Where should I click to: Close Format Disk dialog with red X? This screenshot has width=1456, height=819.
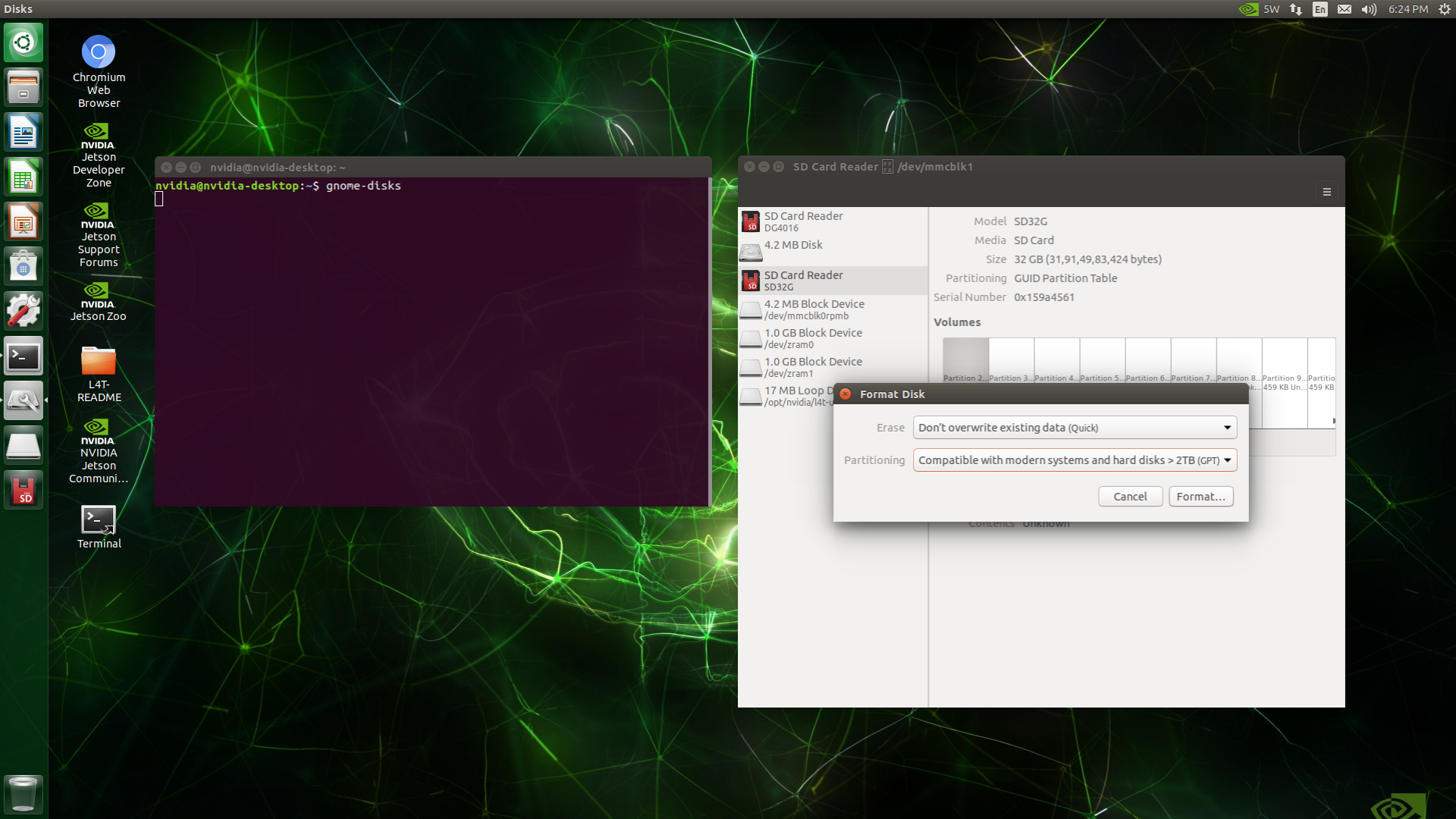tap(845, 394)
